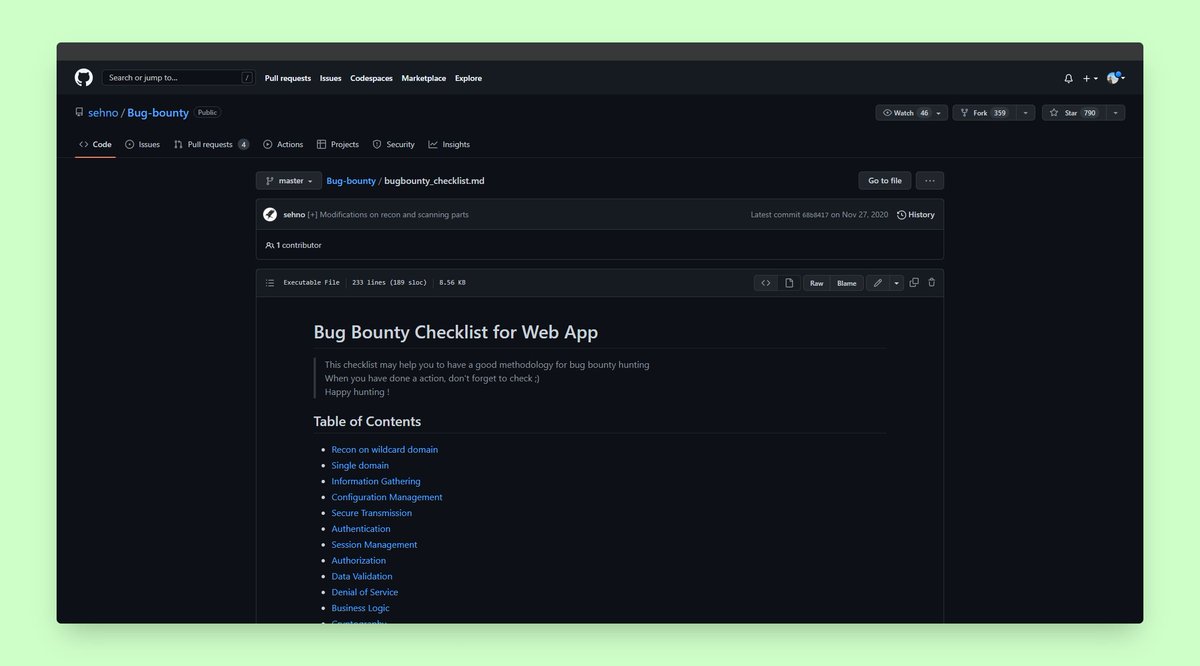Open the commit message about recon modifications
This screenshot has height=666, width=1200.
click(x=388, y=214)
